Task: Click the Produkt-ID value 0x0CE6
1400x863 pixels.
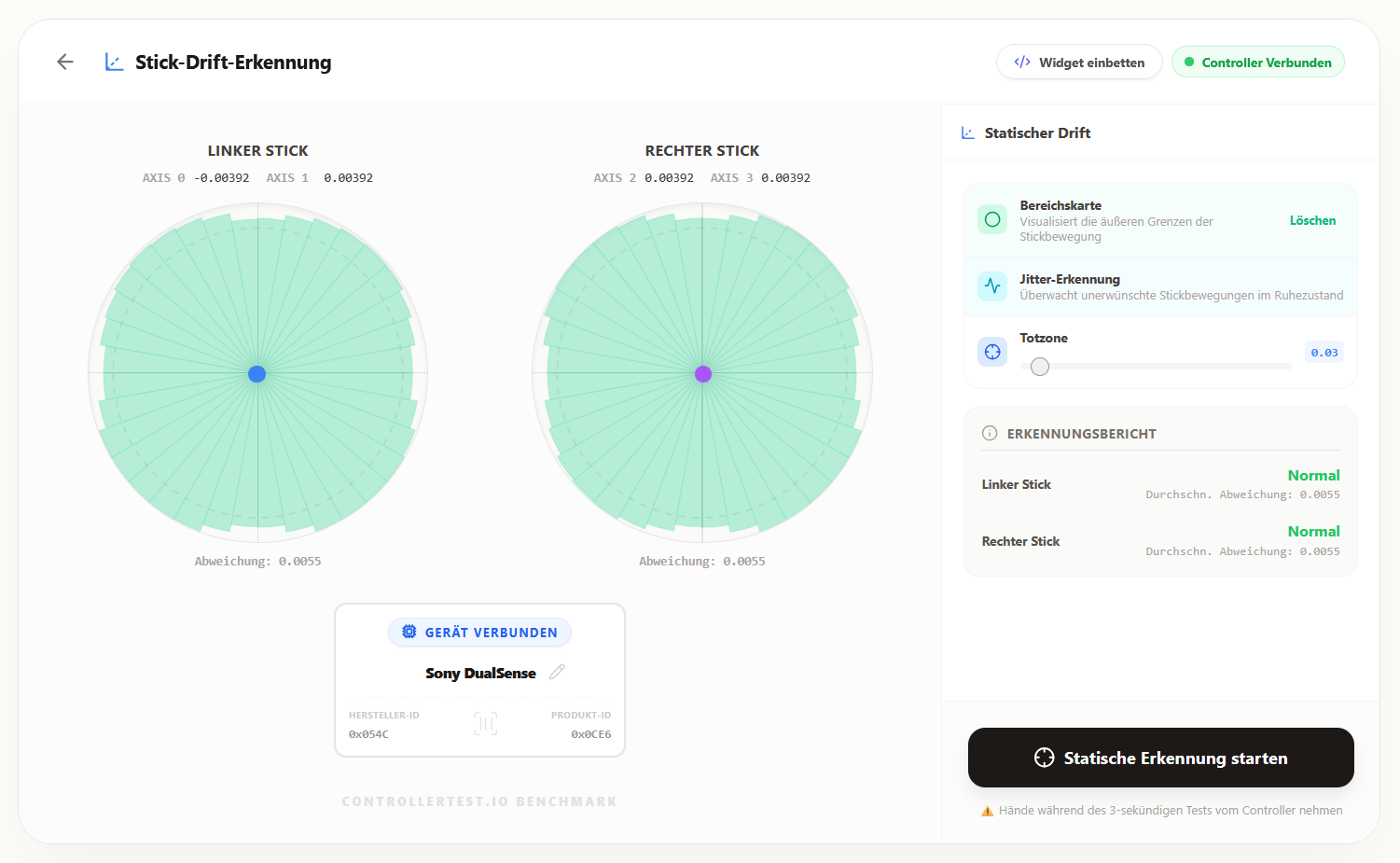Action: click(x=591, y=734)
